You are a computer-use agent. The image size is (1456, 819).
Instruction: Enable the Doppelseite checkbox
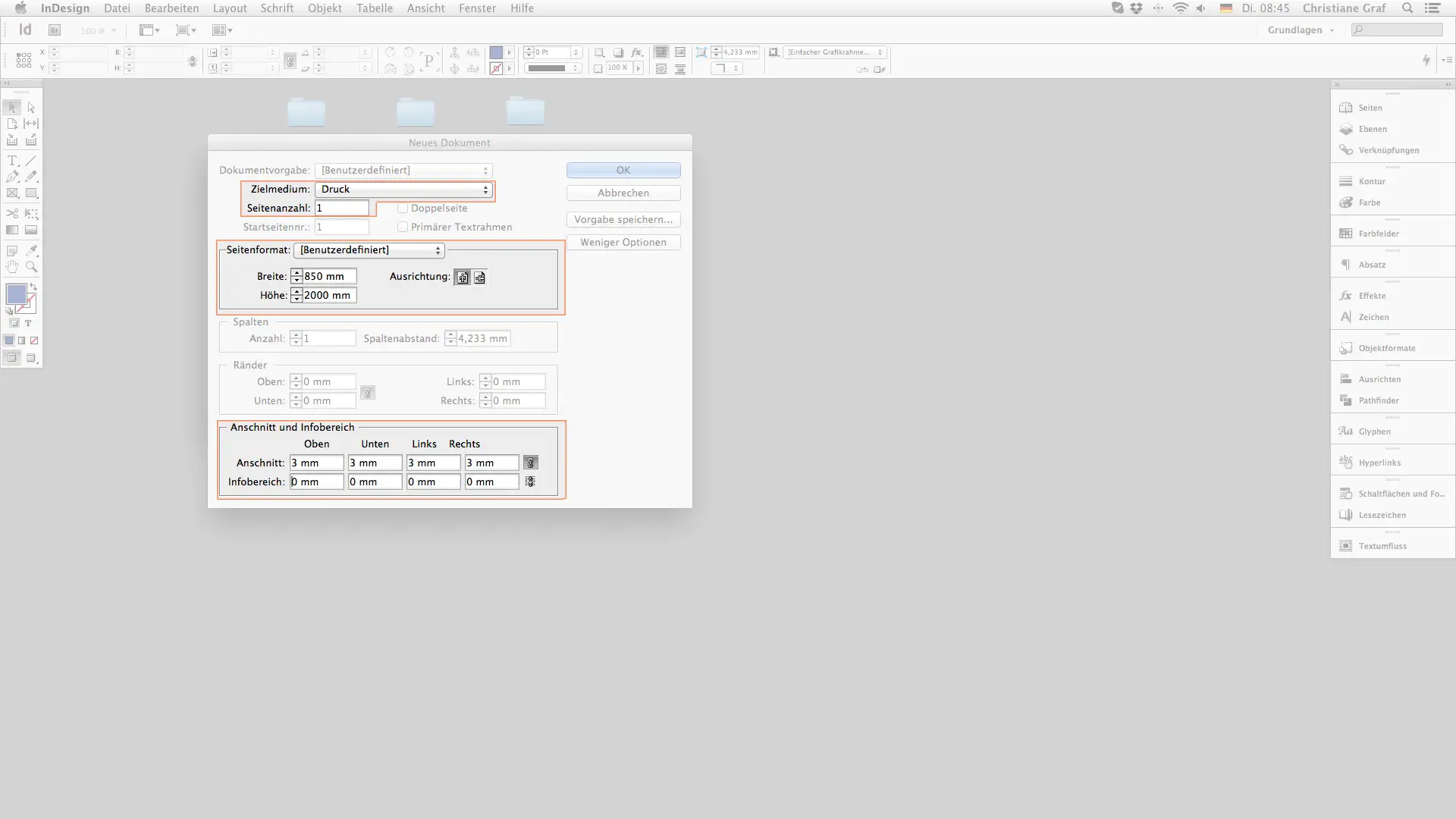tap(403, 208)
